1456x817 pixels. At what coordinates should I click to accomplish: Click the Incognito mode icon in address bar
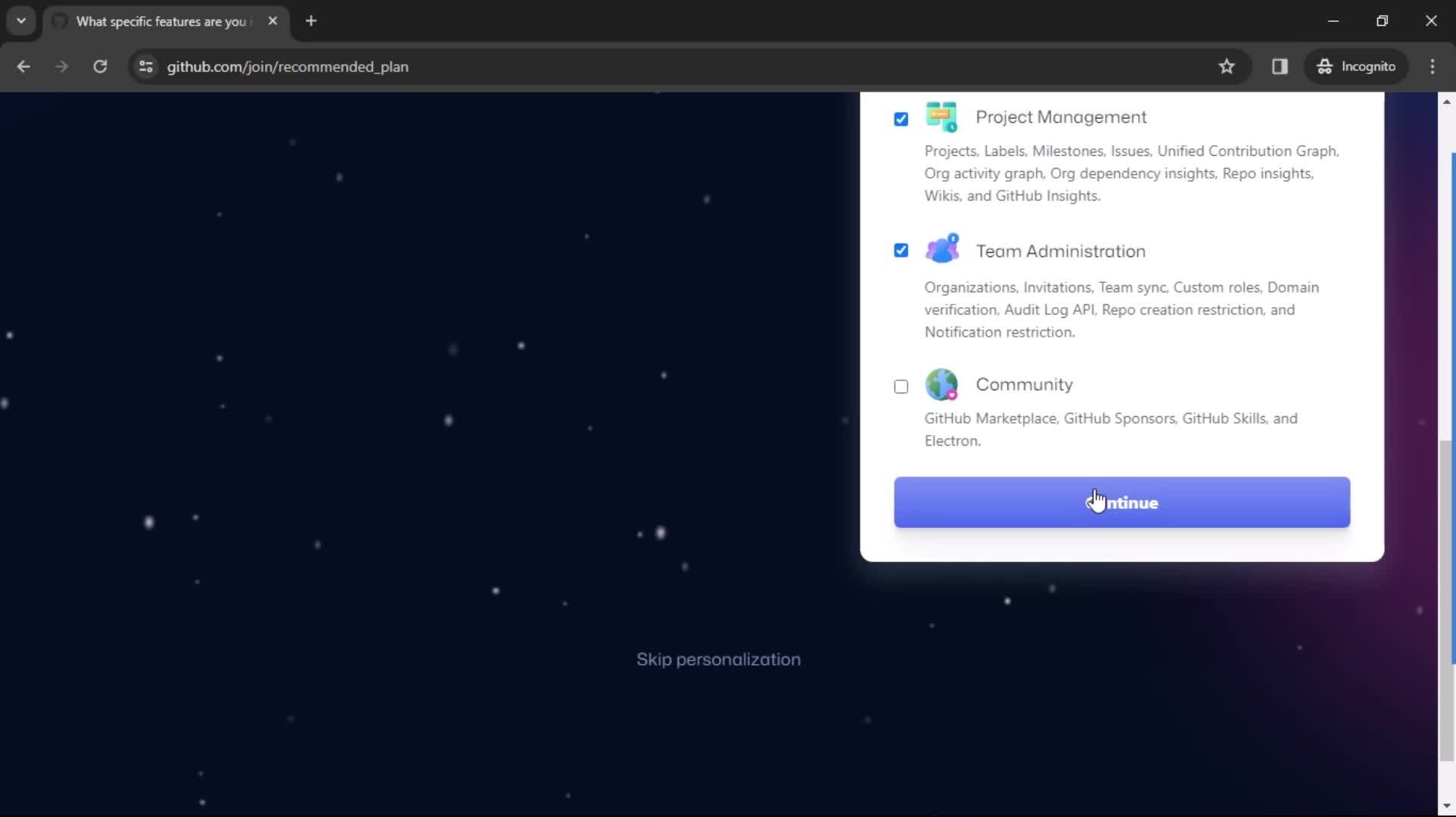(x=1325, y=66)
